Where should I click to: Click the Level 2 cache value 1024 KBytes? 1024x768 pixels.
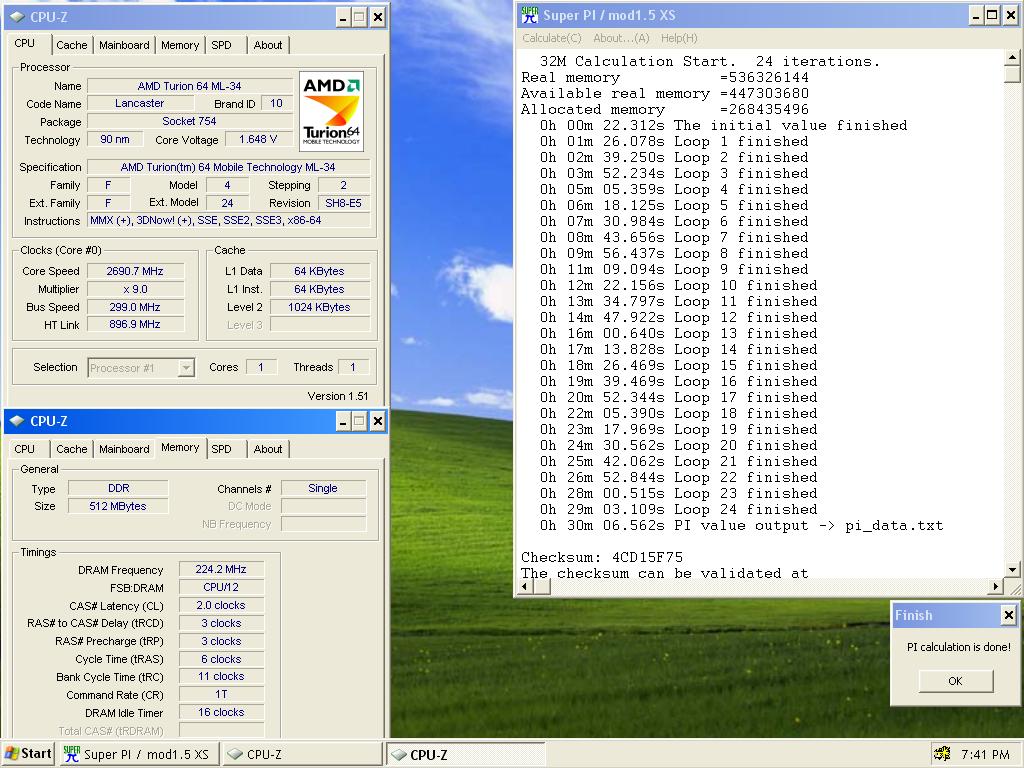pyautogui.click(x=319, y=307)
